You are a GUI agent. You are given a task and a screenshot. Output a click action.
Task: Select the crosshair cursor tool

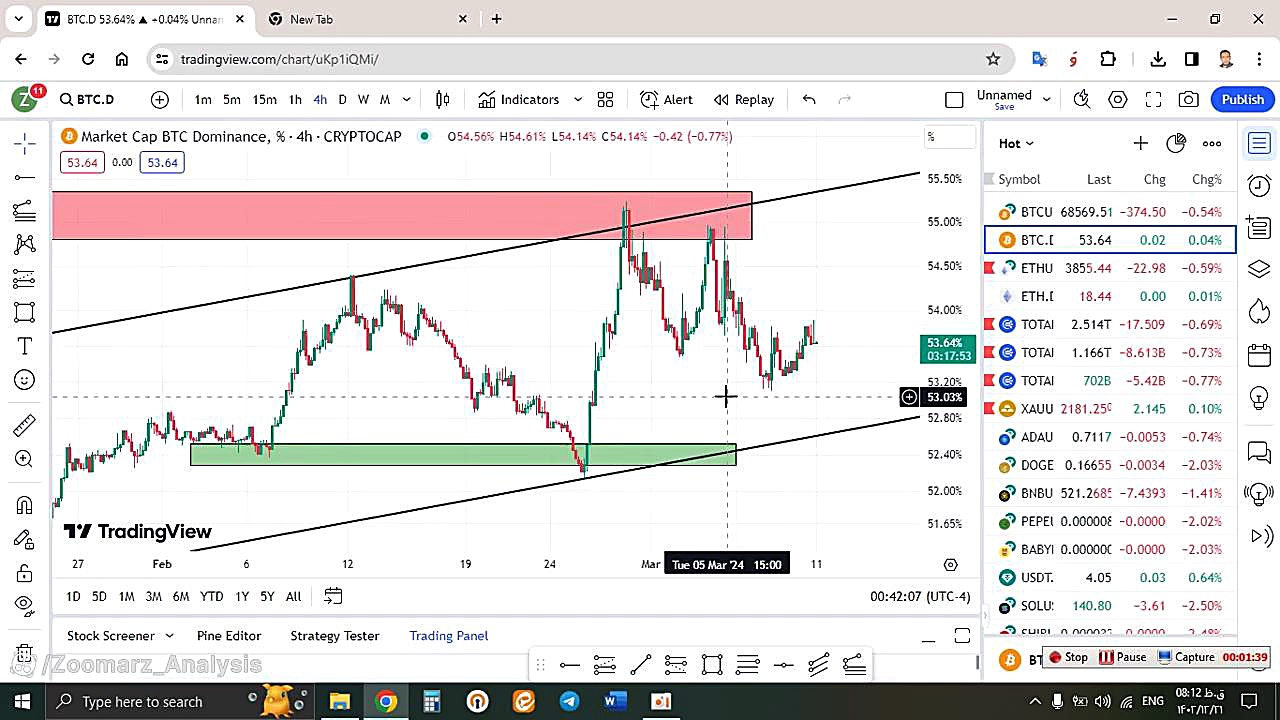point(25,144)
